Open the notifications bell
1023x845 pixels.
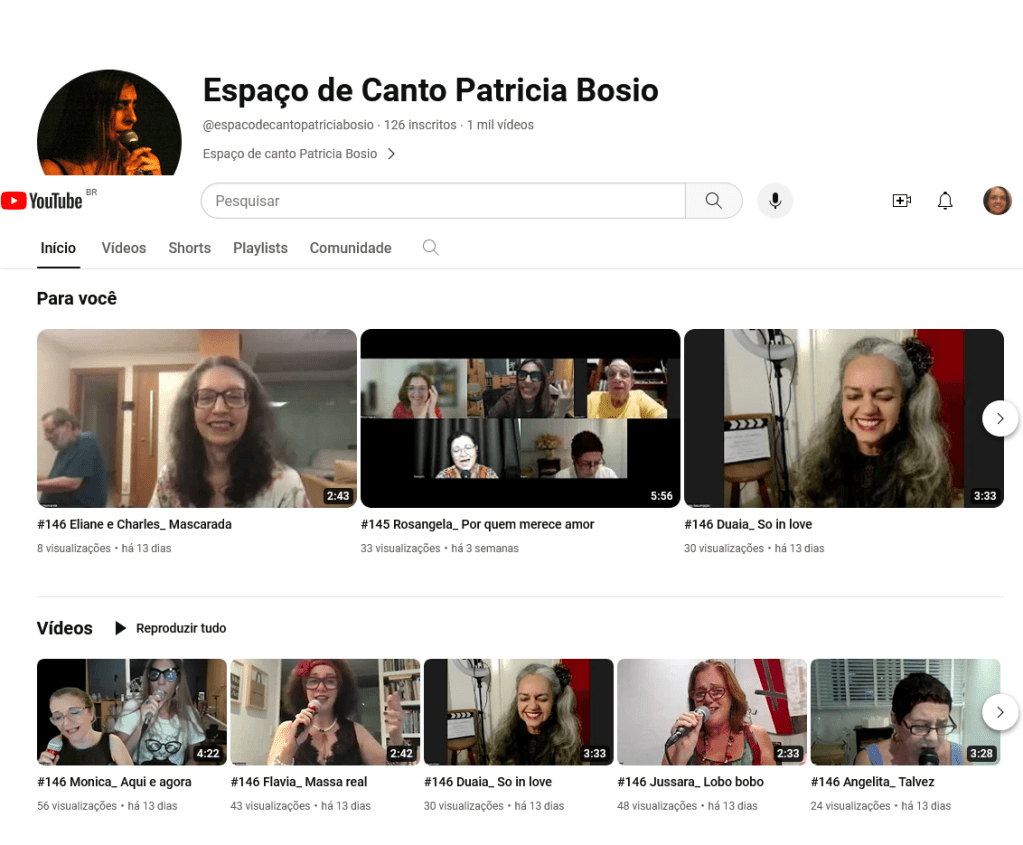pos(945,201)
